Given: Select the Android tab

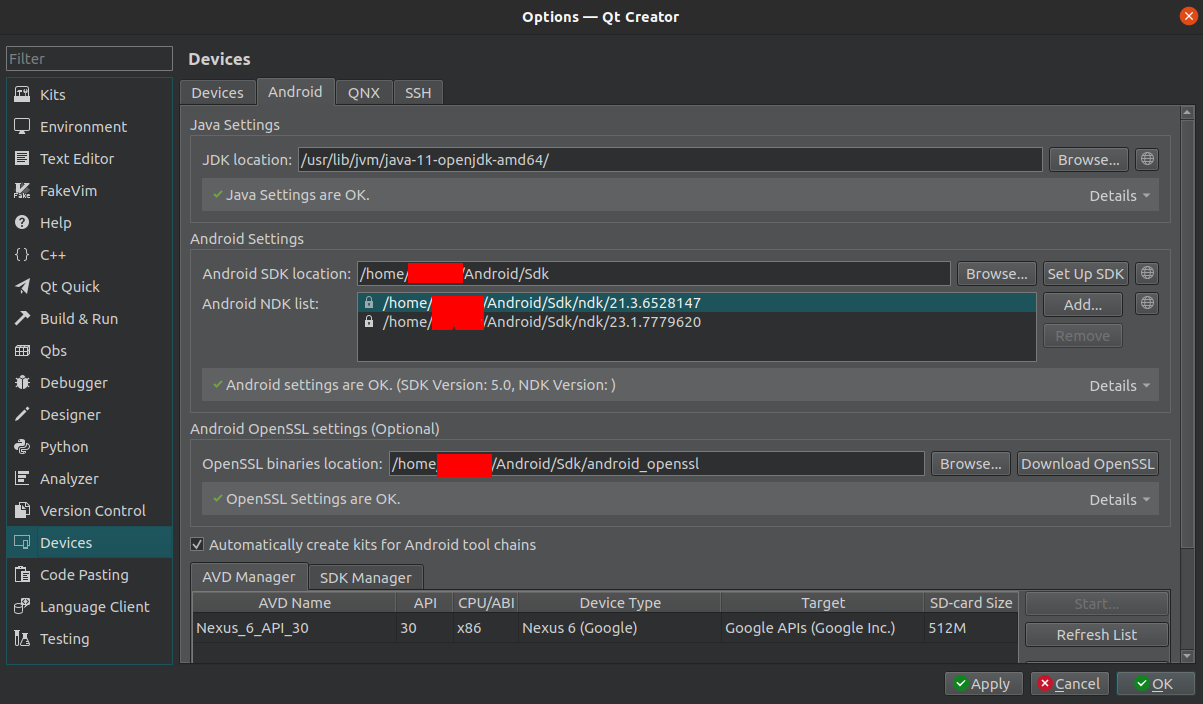Looking at the screenshot, I should coord(295,91).
